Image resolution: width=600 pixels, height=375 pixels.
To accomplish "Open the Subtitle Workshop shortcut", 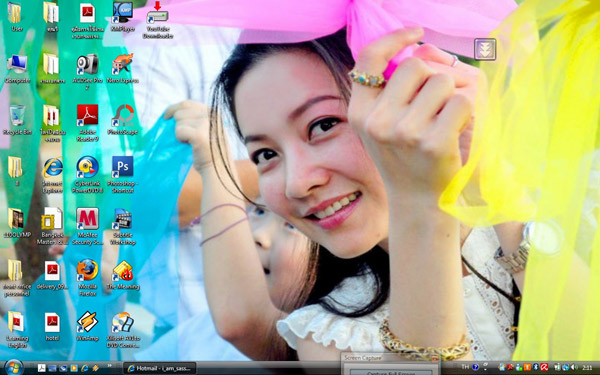I will tap(123, 226).
